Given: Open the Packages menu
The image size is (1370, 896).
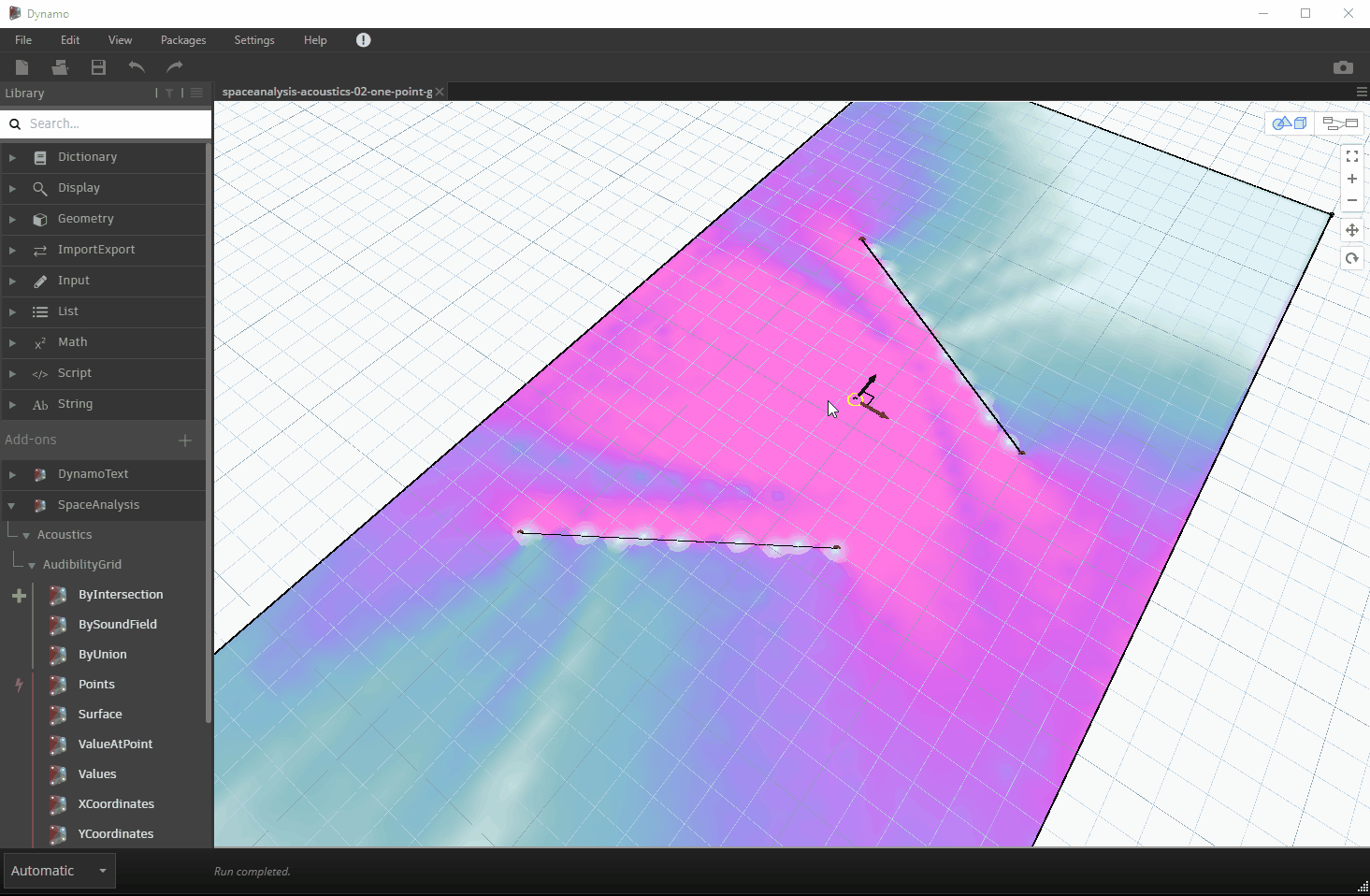Looking at the screenshot, I should click(183, 40).
